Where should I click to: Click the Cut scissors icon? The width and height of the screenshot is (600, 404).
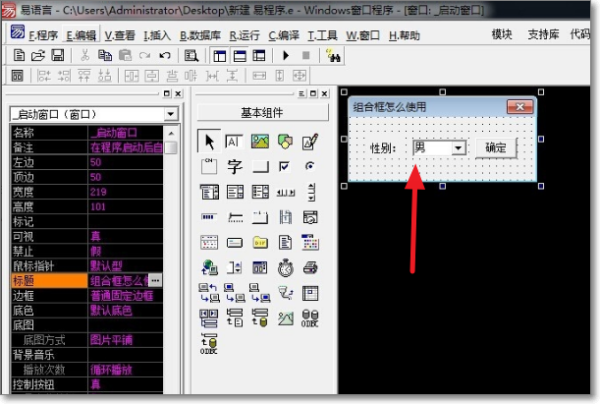(x=85, y=56)
